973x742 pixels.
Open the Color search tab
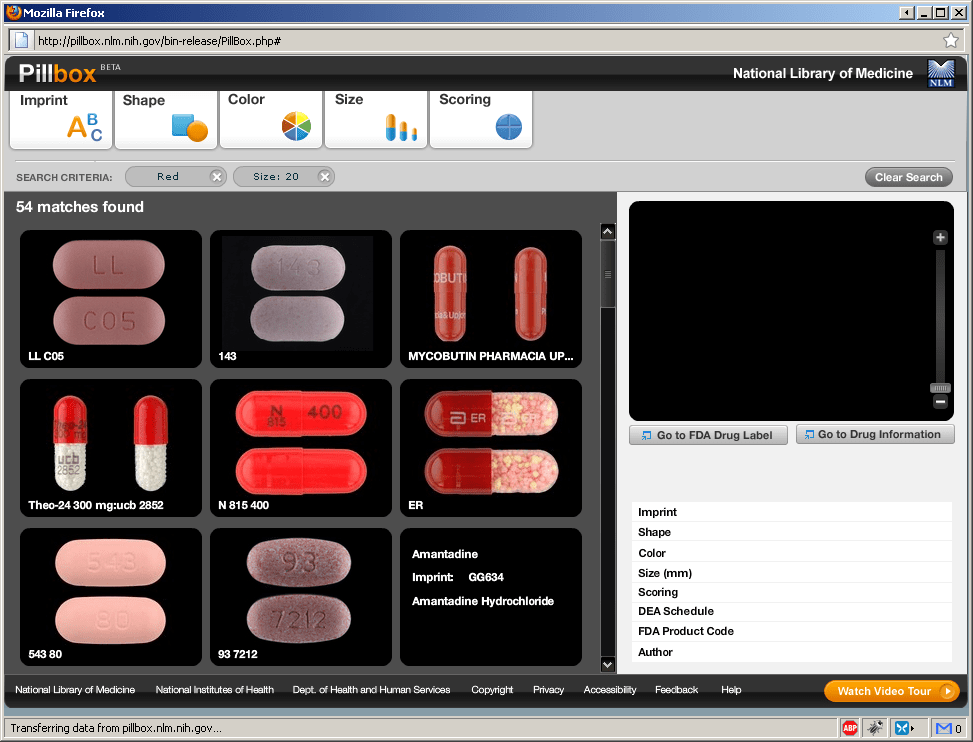(x=271, y=119)
